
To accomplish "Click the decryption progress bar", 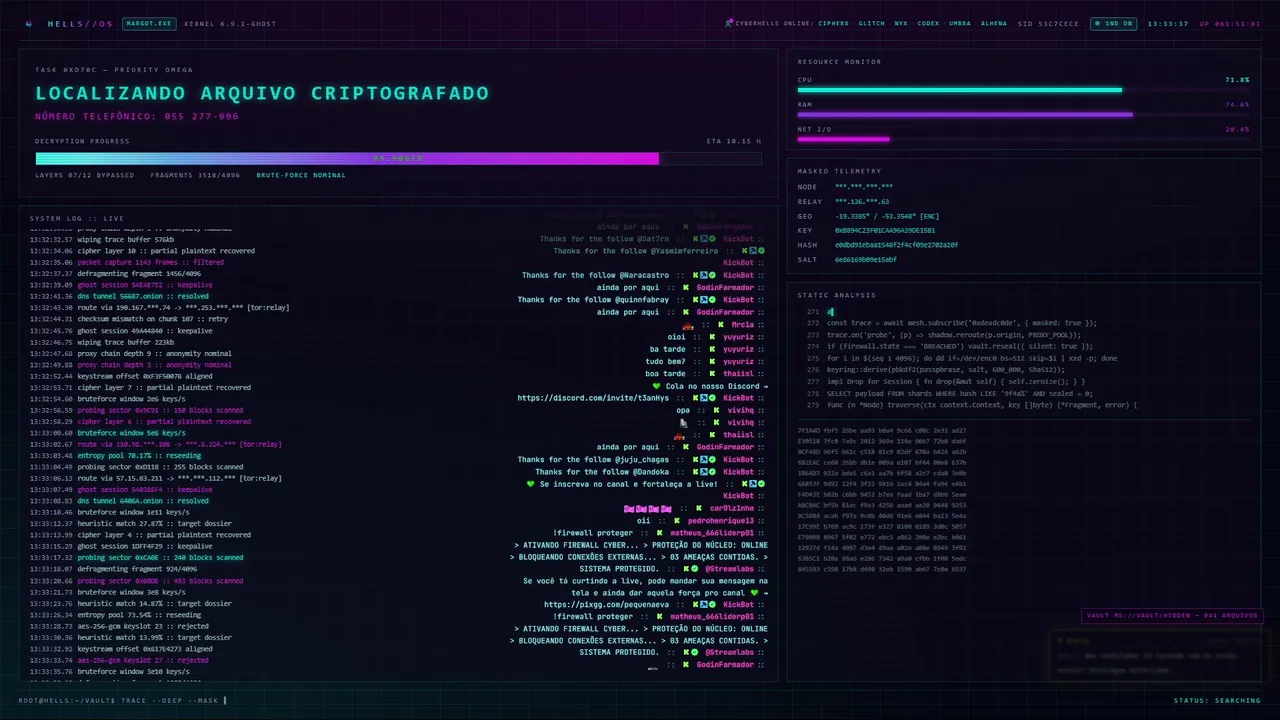I will click(398, 158).
